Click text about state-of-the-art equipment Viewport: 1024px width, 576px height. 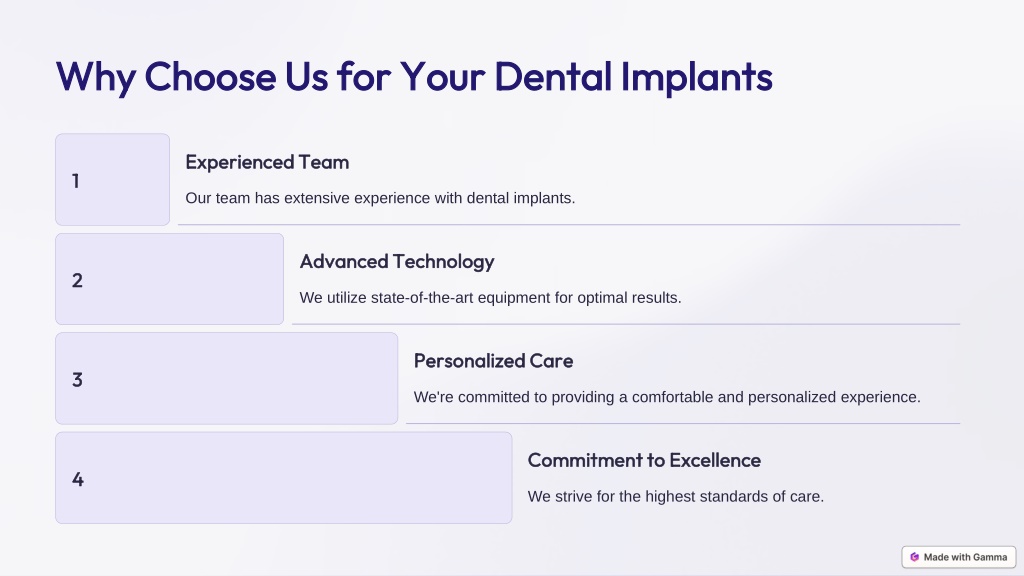(x=490, y=298)
